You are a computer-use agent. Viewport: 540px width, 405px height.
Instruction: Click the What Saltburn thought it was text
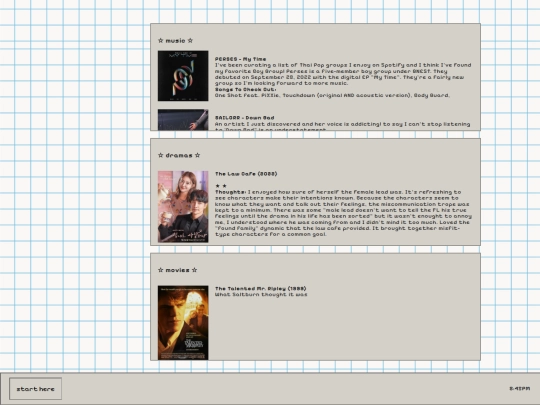(261, 295)
